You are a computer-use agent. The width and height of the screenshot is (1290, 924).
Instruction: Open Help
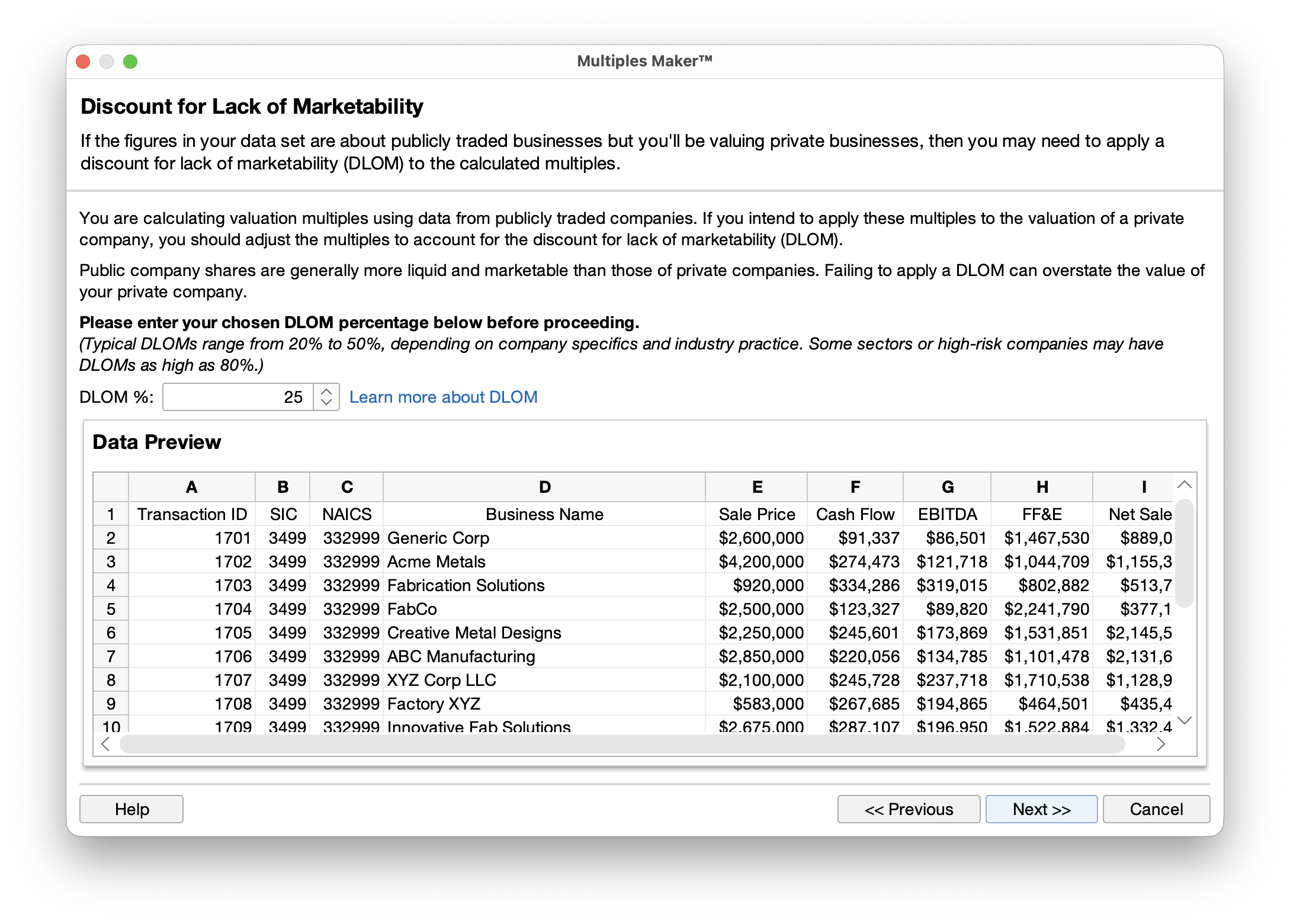(131, 809)
